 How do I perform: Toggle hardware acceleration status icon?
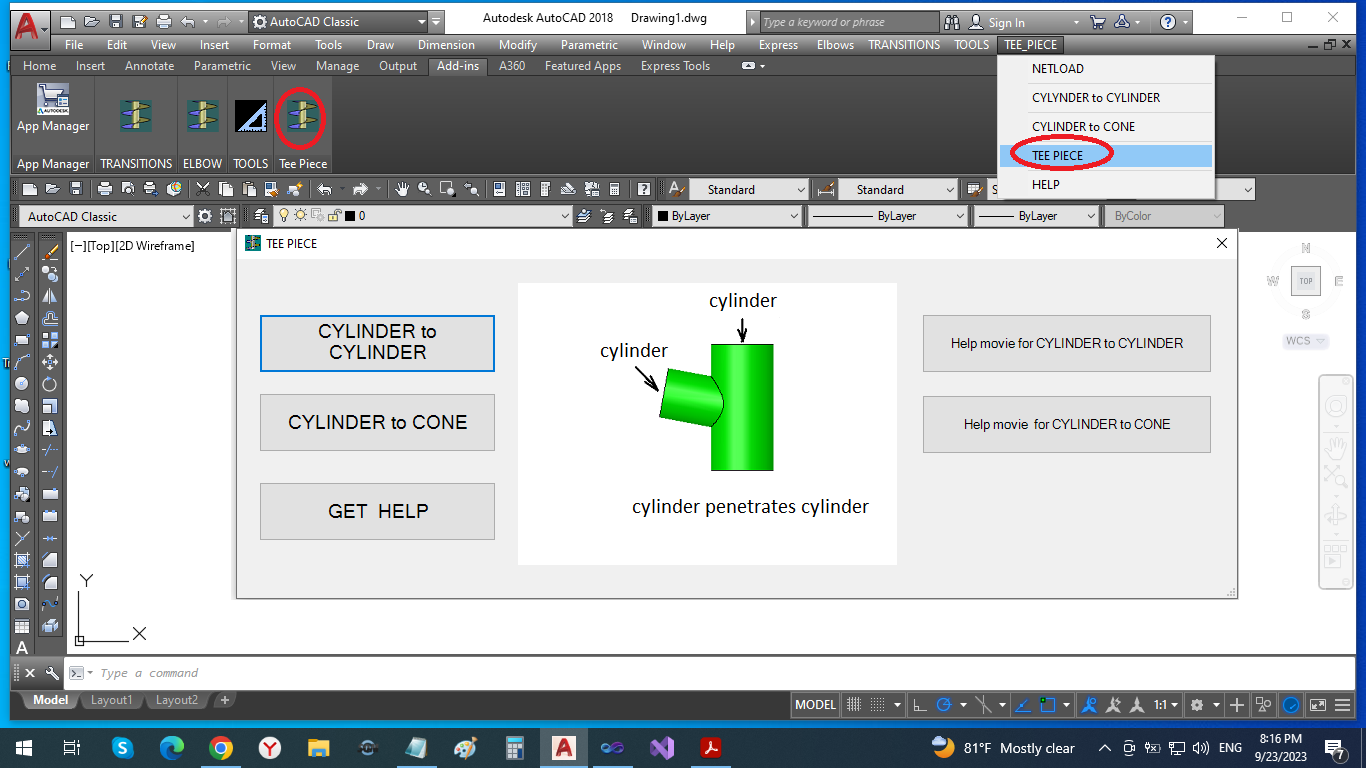tap(1291, 705)
